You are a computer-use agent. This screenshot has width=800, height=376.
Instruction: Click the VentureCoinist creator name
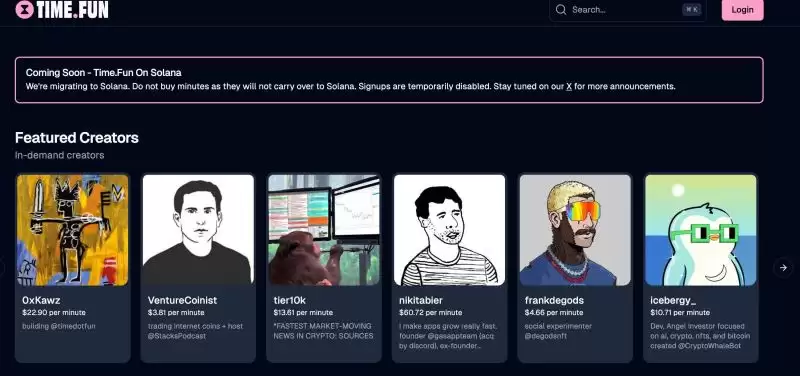pos(182,300)
